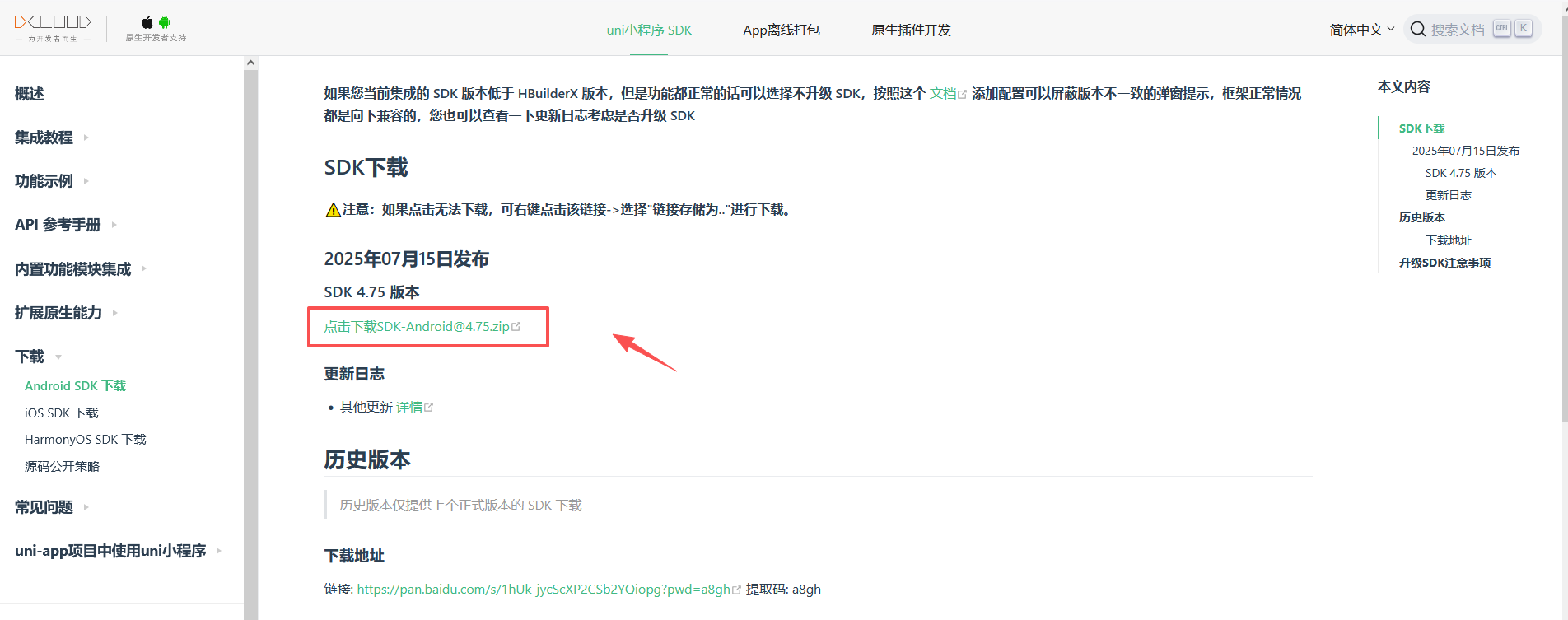Viewport: 1568px width, 620px height.
Task: Open the App离线打包 tab
Action: pyautogui.click(x=781, y=30)
